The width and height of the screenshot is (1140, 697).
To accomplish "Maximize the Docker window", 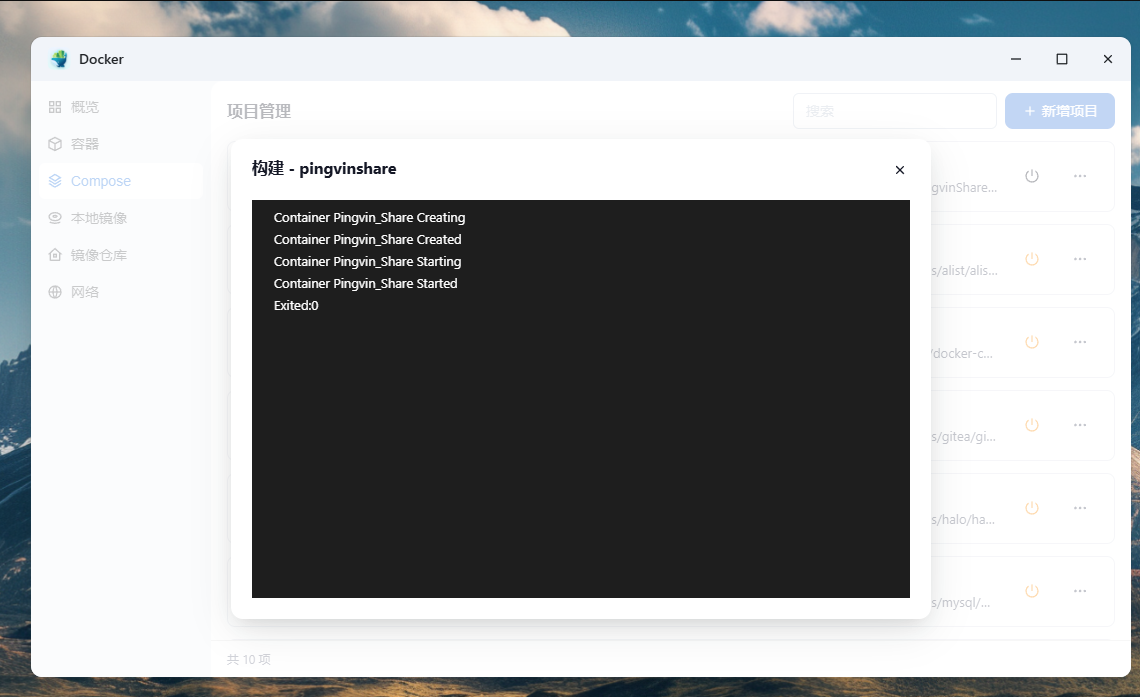I will click(x=1062, y=59).
